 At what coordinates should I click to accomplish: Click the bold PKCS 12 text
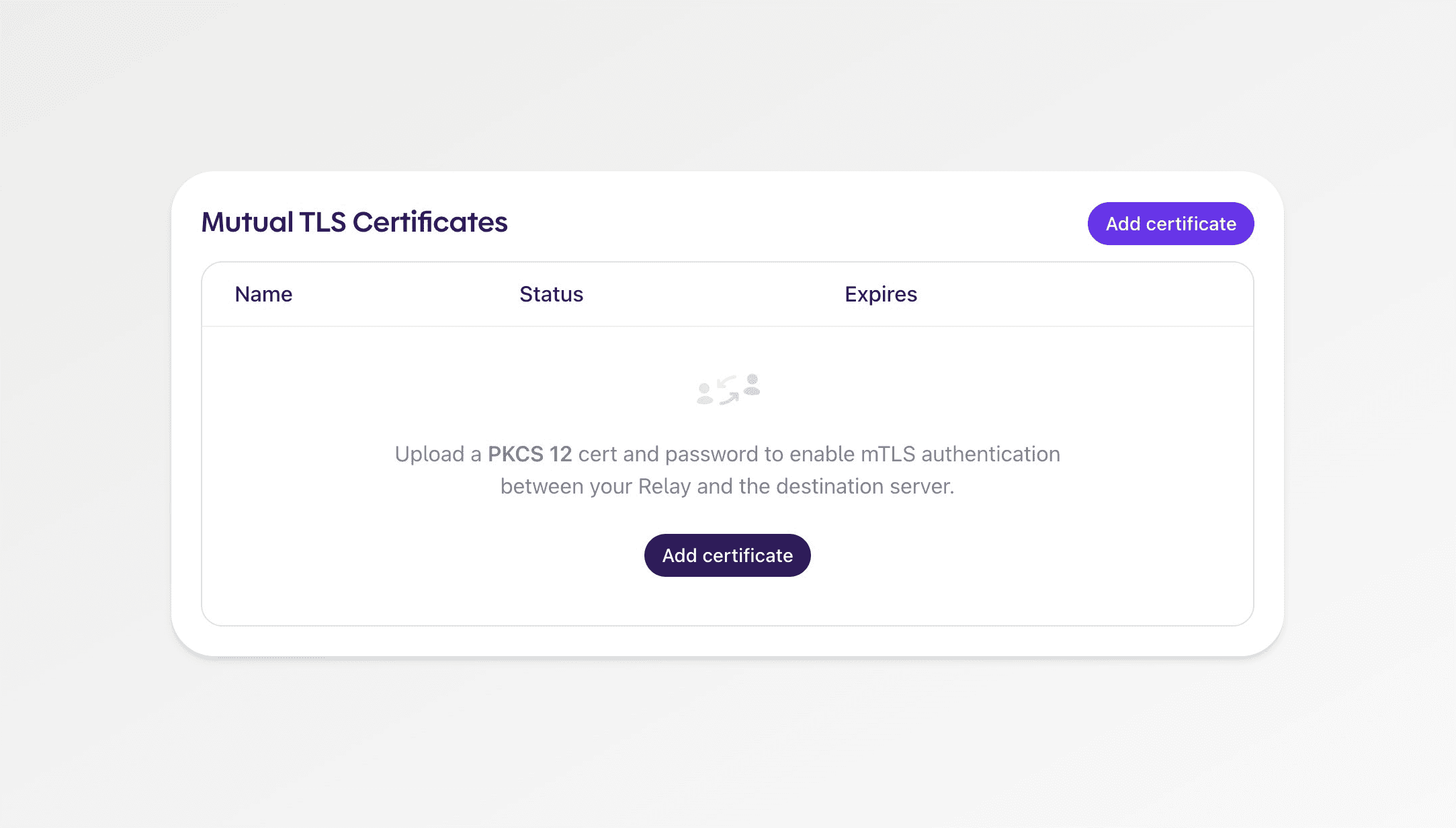point(529,454)
